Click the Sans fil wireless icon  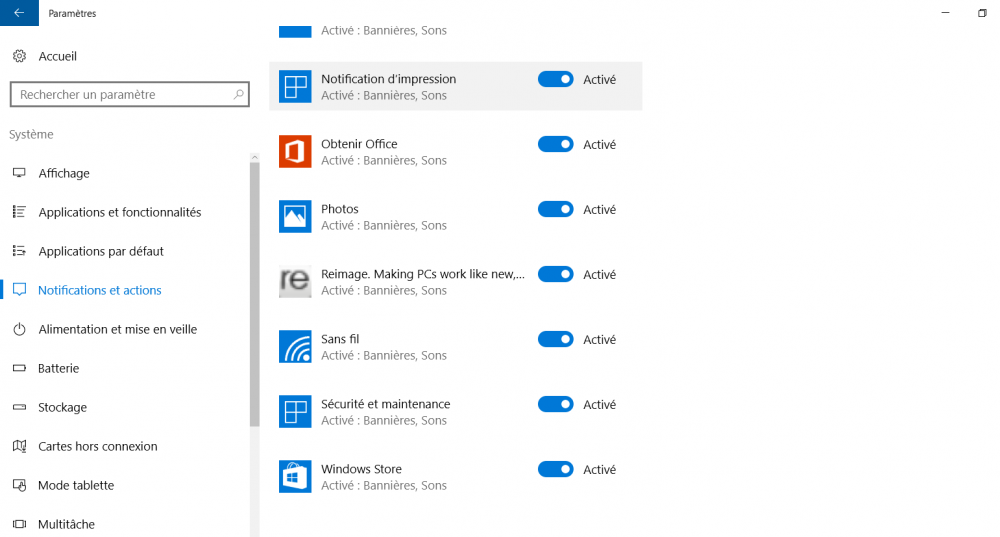coord(295,346)
